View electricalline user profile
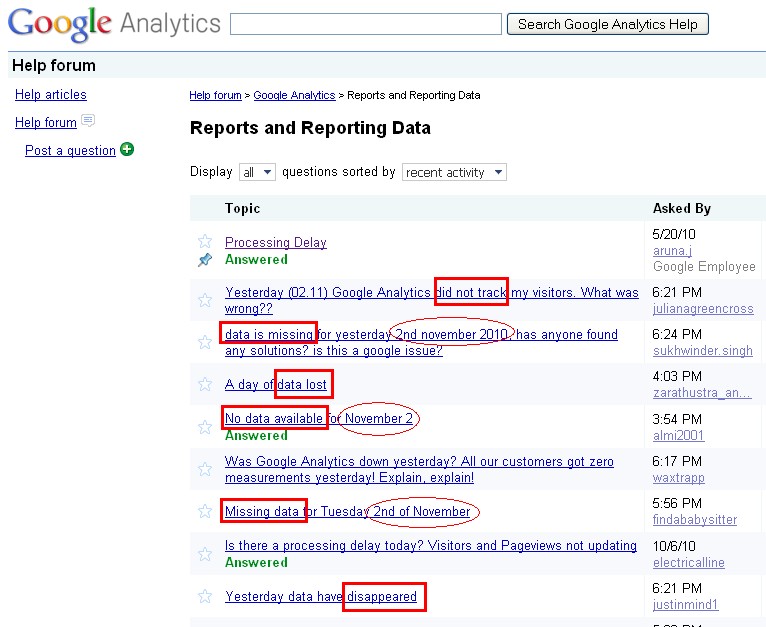The image size is (766, 627). (x=688, y=562)
